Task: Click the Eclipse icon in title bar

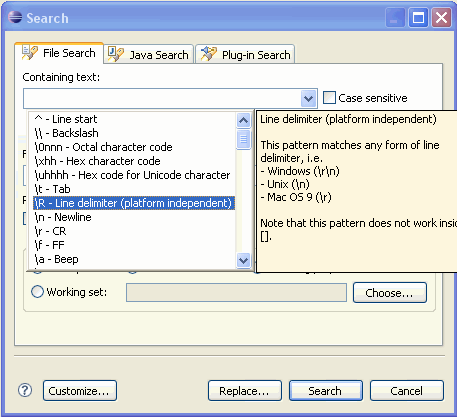Action: pyautogui.click(x=15, y=17)
